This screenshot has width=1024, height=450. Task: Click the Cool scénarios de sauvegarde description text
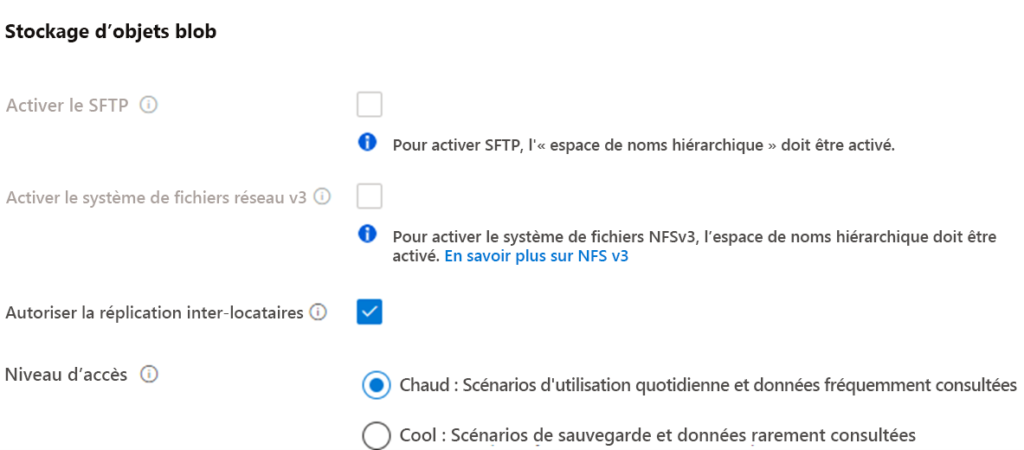(657, 435)
